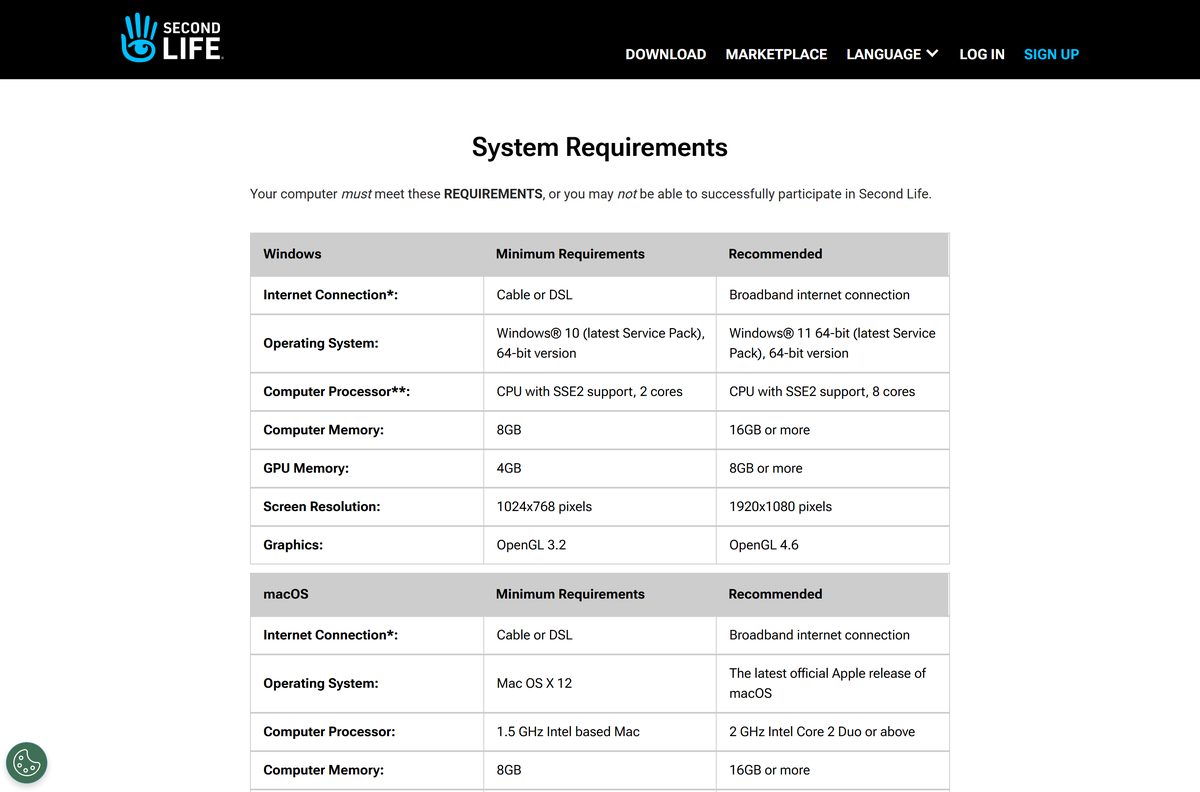Click macOS Computer Memory label cell
This screenshot has width=1200, height=792.
click(367, 770)
